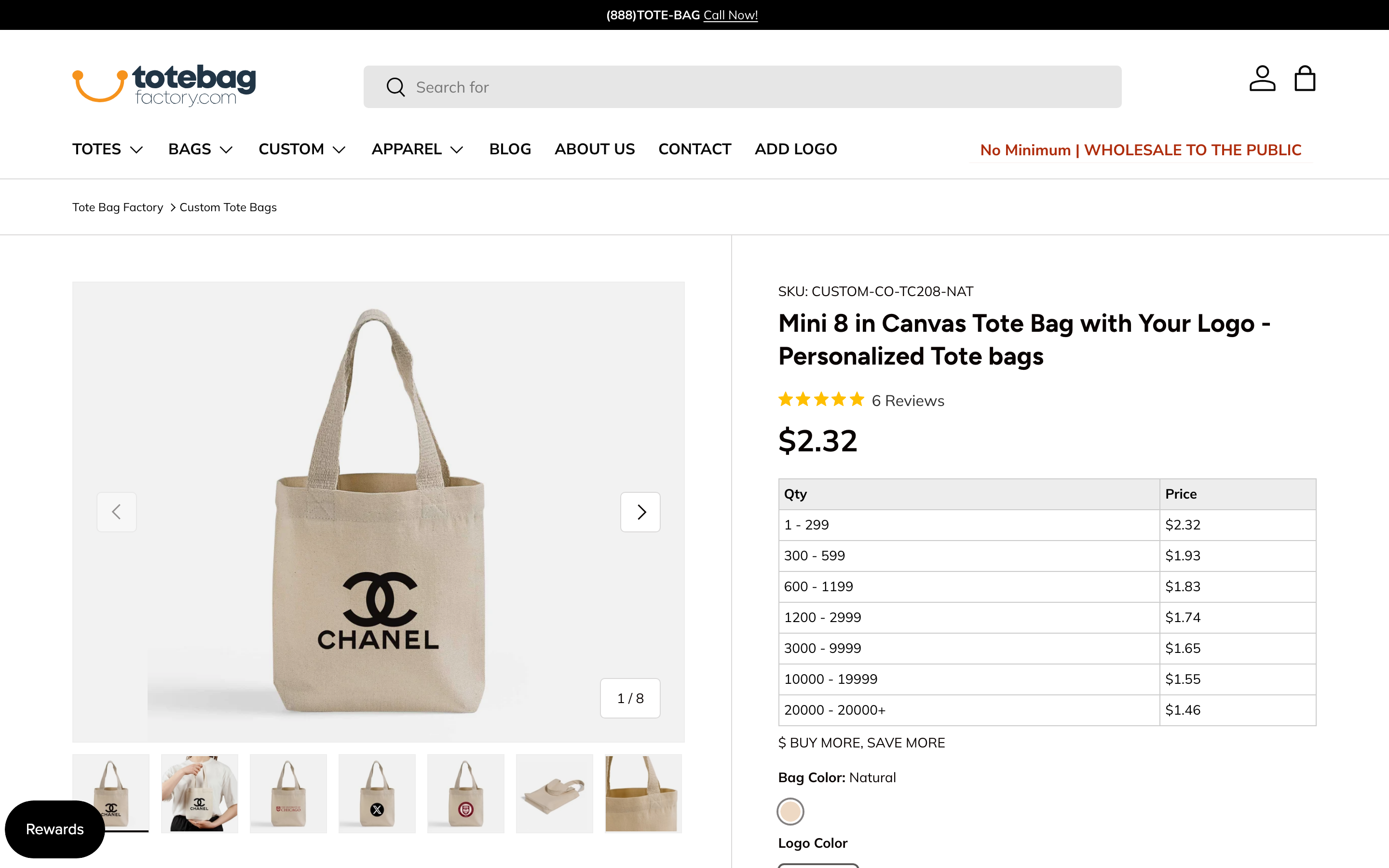Image resolution: width=1389 pixels, height=868 pixels.
Task: Expand the APPAREL dropdown menu
Action: 417,149
